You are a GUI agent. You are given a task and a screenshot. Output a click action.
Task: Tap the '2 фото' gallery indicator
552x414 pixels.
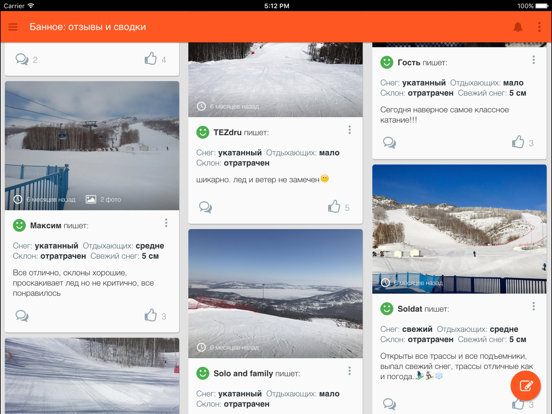104,200
